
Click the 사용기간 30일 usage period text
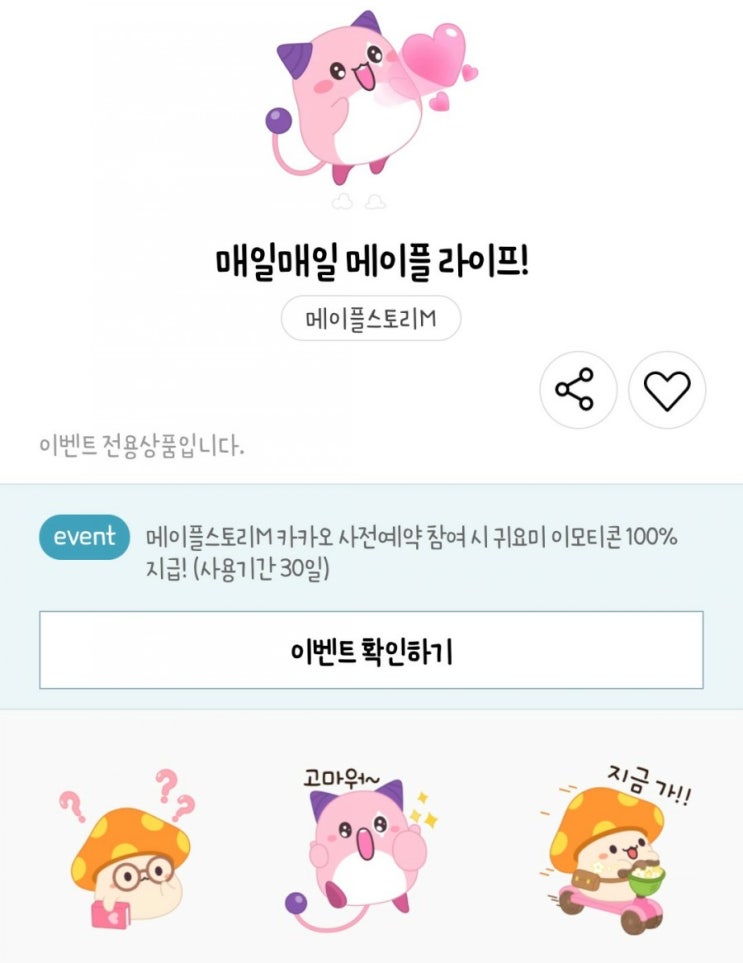click(x=262, y=569)
